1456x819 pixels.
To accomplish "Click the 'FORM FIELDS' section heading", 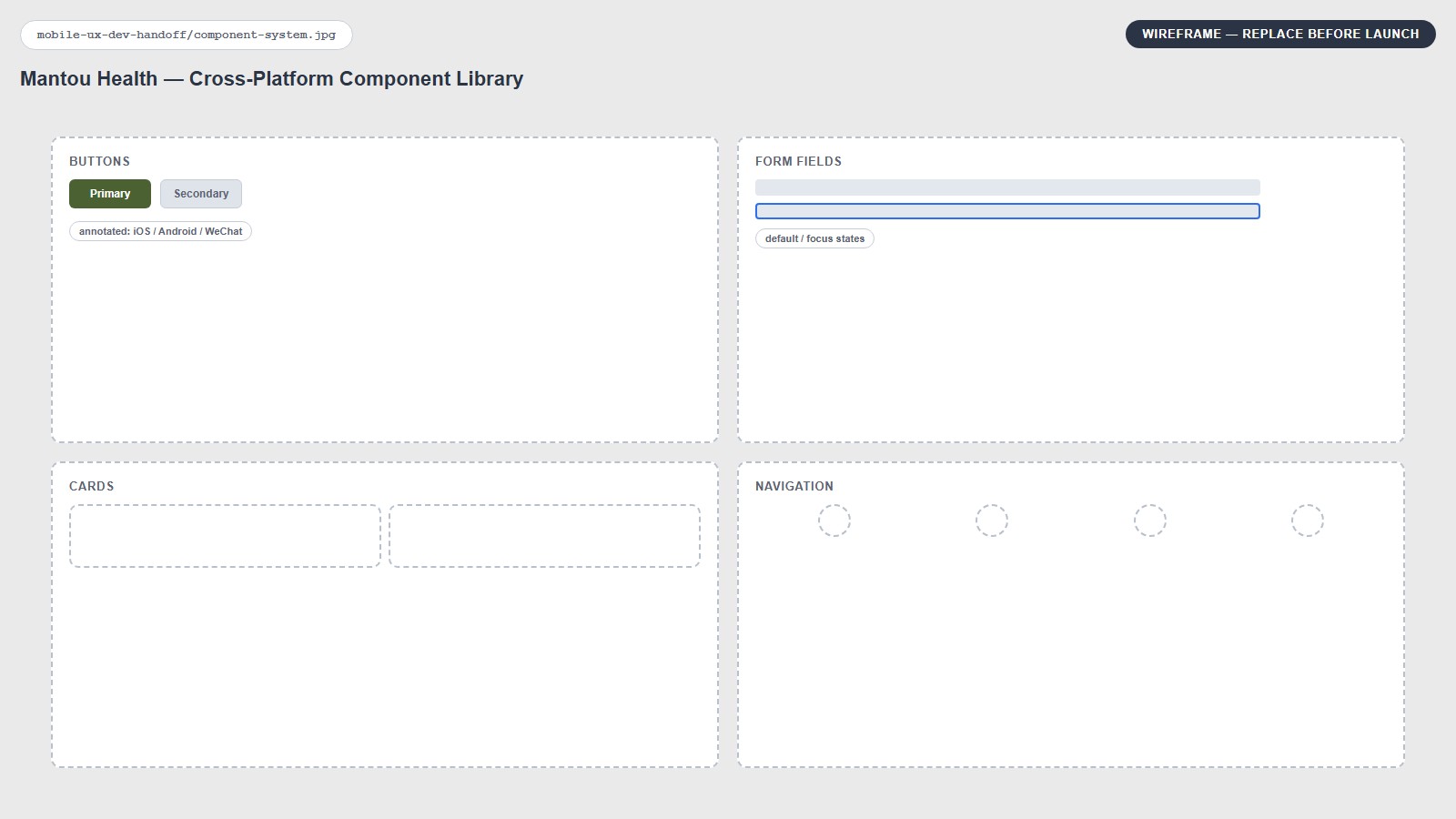I will (798, 161).
